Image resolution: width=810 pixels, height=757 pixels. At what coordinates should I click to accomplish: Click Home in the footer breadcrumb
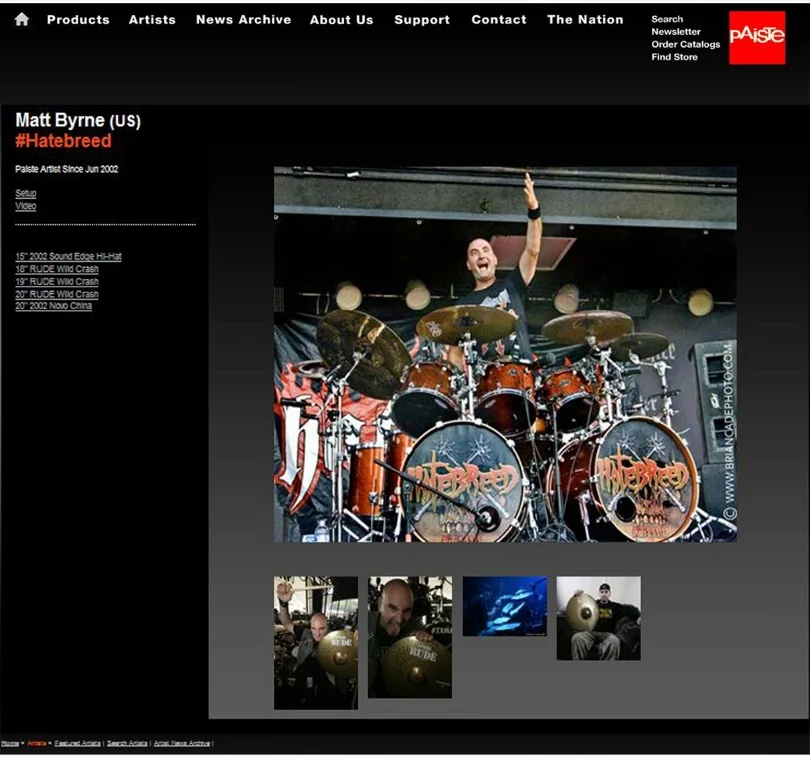pos(10,743)
